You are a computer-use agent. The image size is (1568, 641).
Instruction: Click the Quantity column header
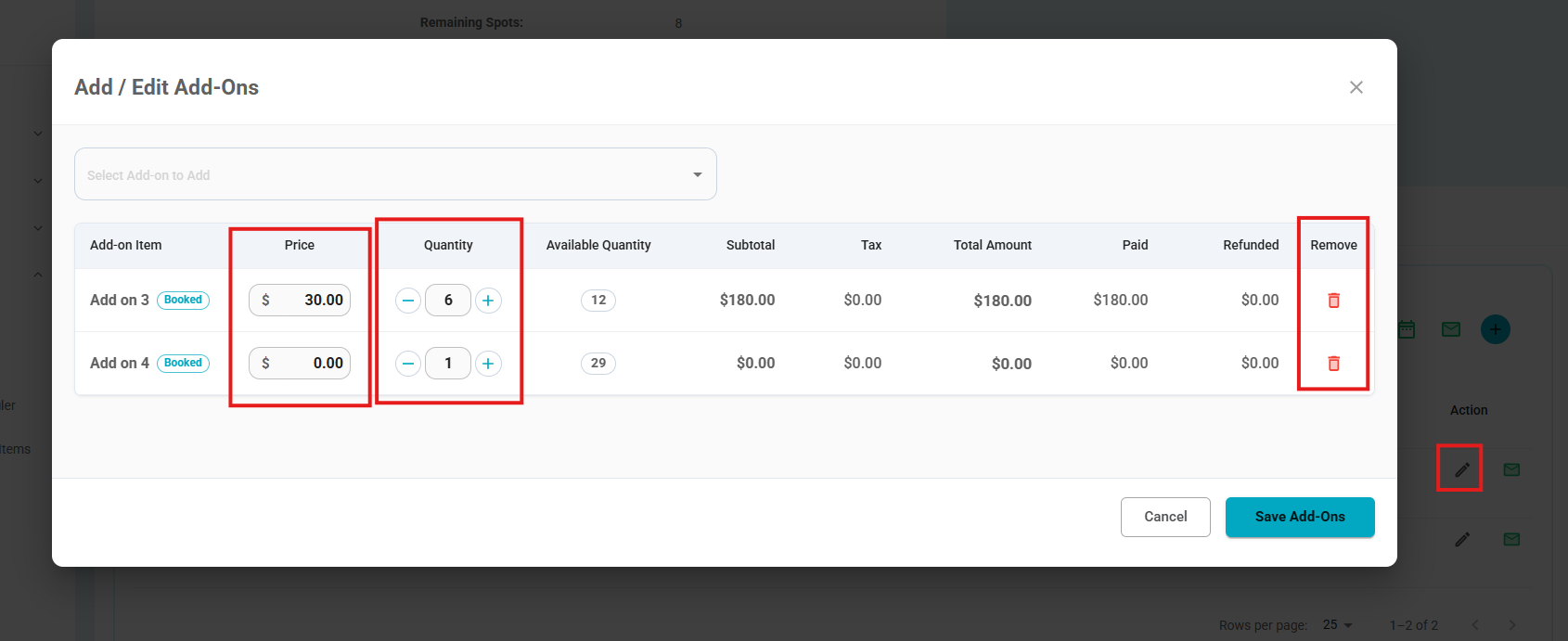point(448,245)
